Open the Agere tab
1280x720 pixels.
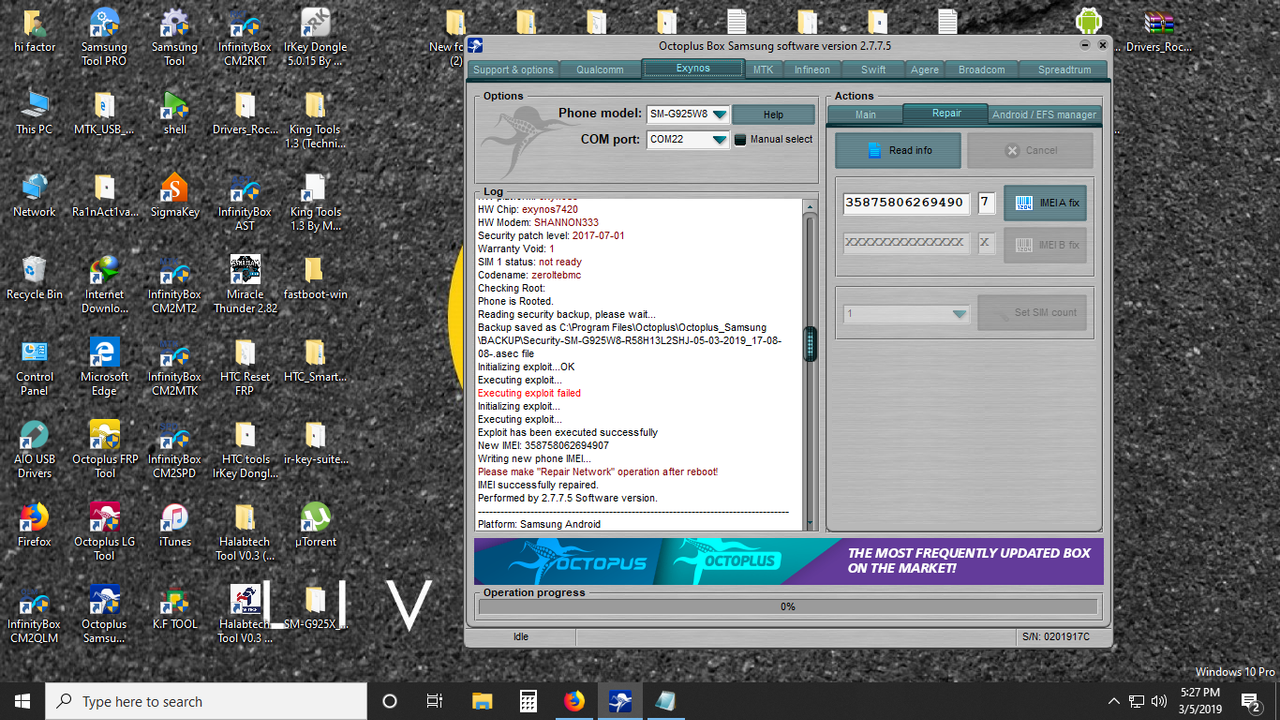(924, 69)
